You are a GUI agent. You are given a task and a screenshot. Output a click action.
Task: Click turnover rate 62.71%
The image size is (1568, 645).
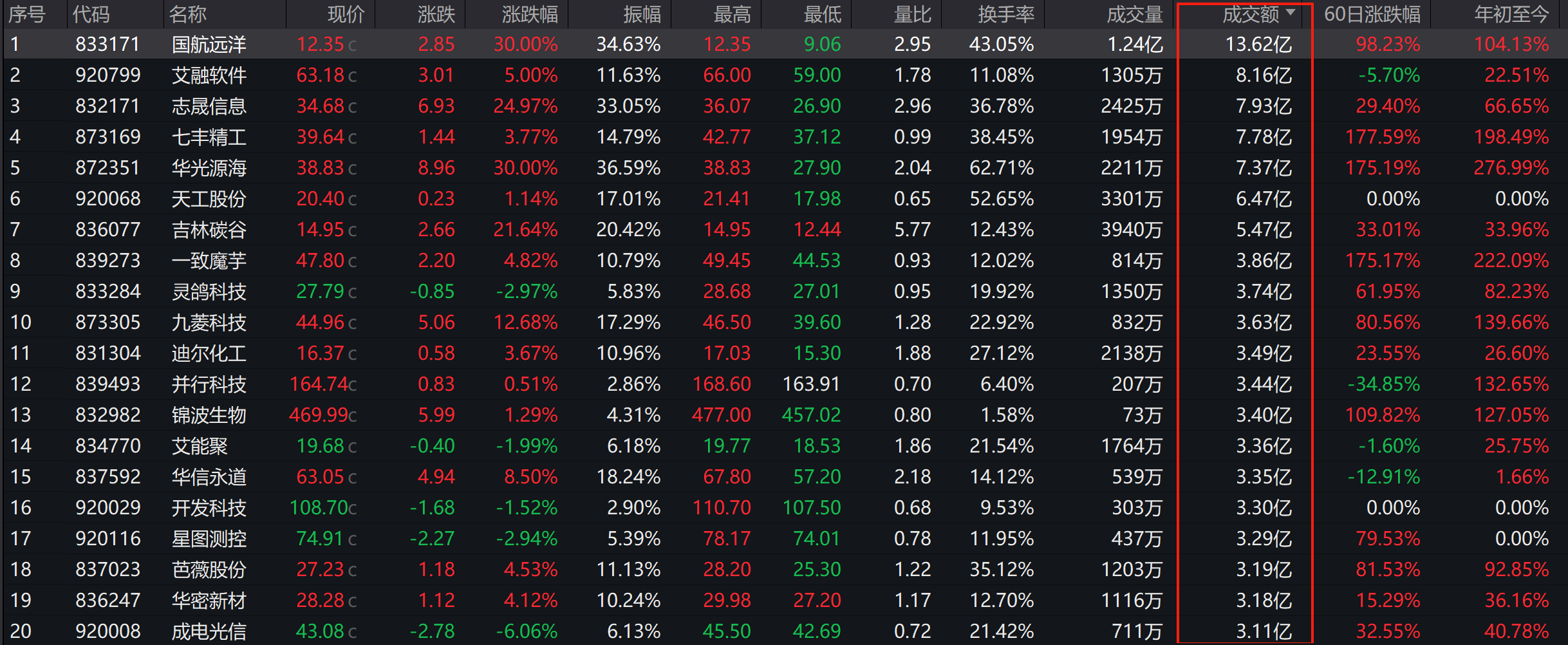(1002, 168)
